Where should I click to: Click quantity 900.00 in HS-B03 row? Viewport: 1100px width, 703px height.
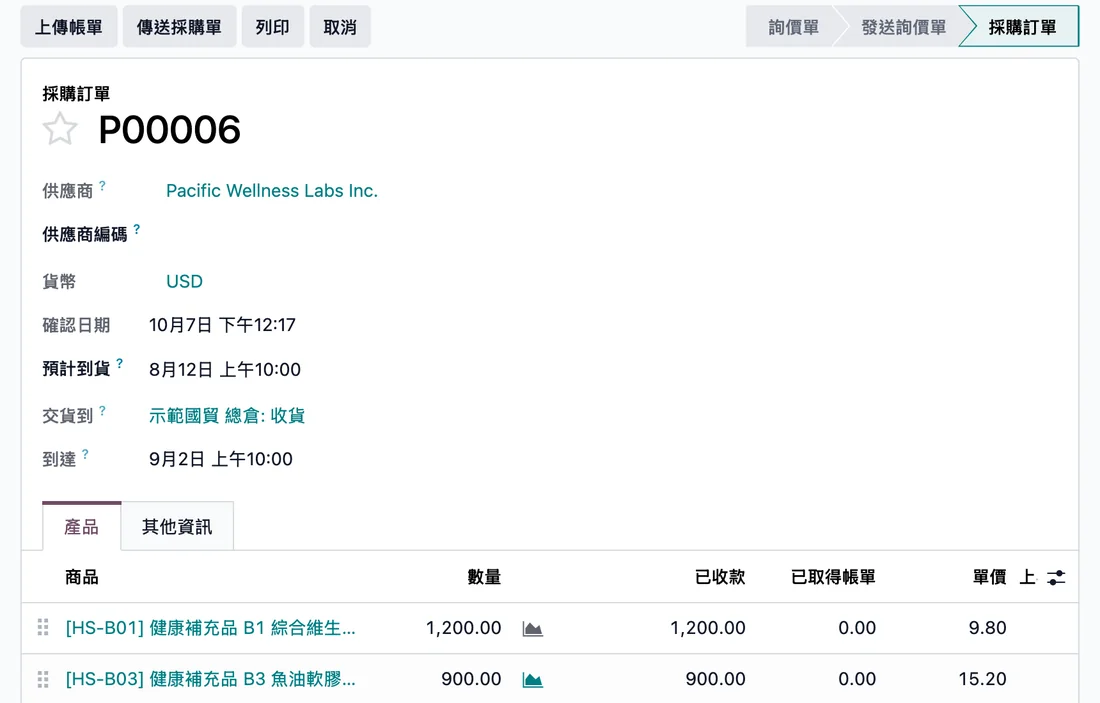point(471,679)
